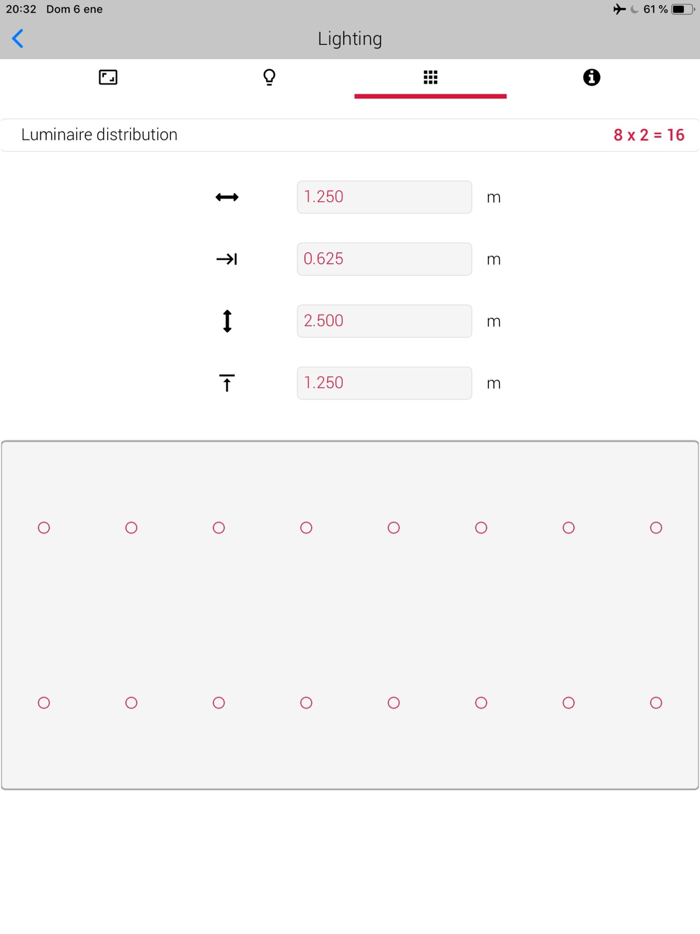Edit the 2.500 vertical spacing field
Viewport: 700px width, 934px height.
[384, 321]
